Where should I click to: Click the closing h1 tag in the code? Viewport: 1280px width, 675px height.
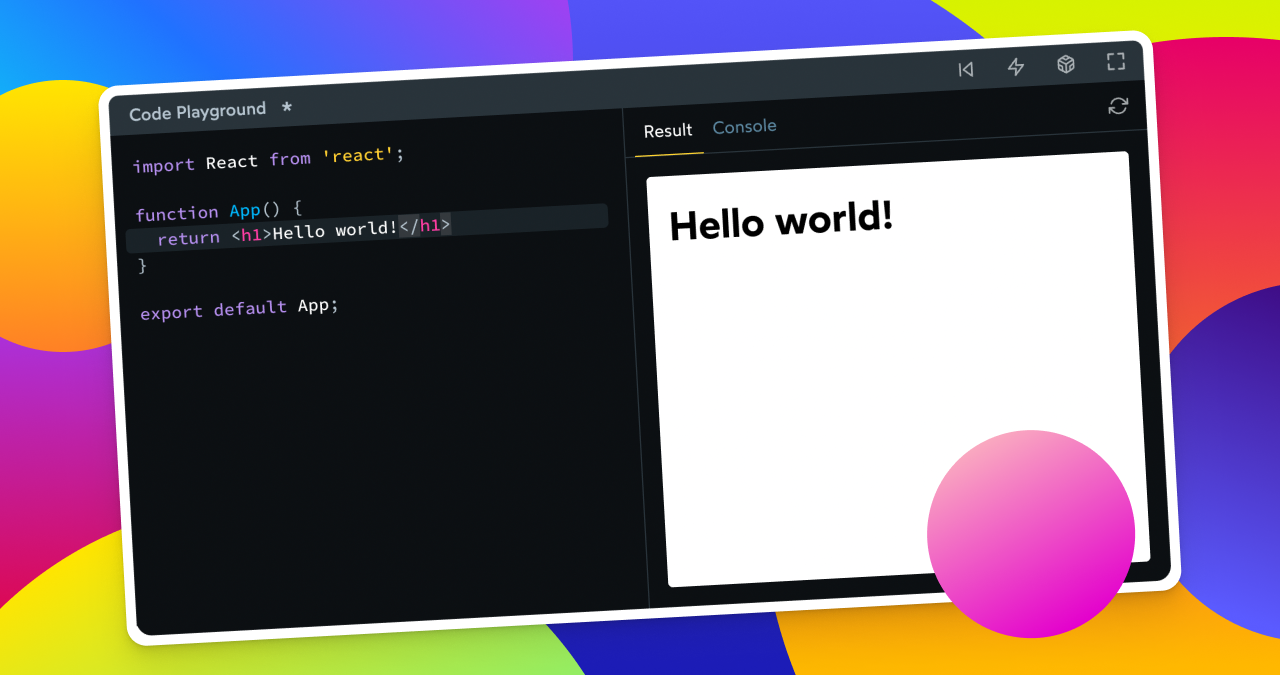click(424, 226)
